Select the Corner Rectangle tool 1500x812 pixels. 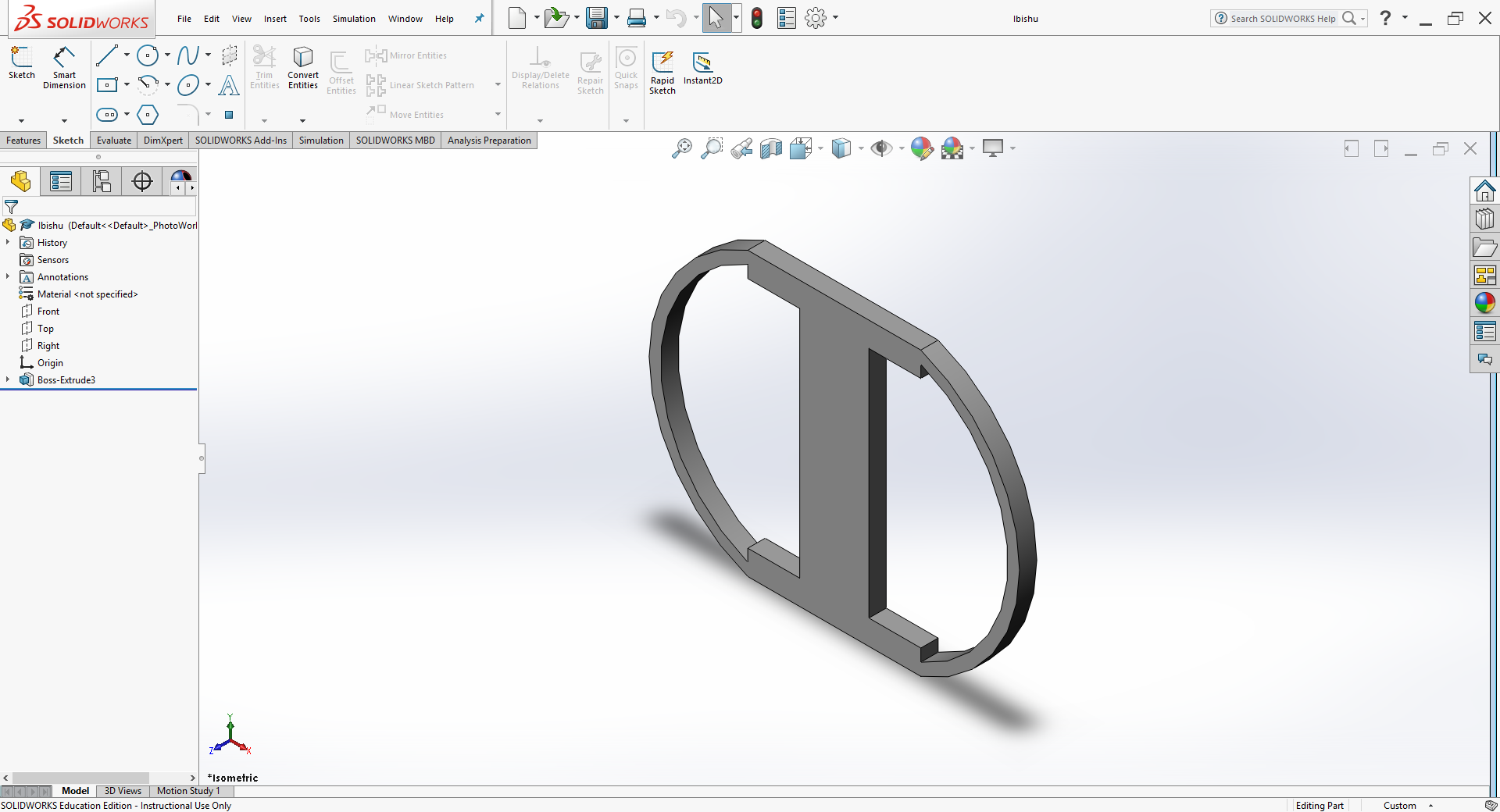click(107, 84)
